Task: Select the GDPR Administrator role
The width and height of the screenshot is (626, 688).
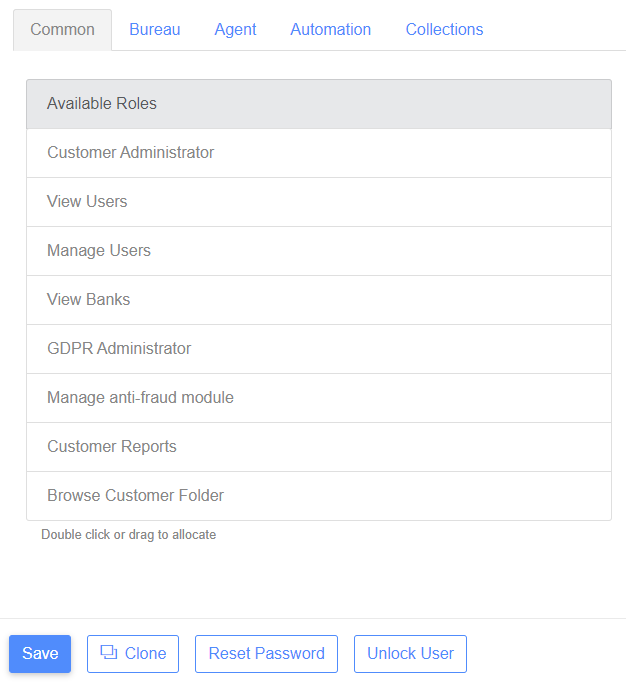Action: click(319, 349)
